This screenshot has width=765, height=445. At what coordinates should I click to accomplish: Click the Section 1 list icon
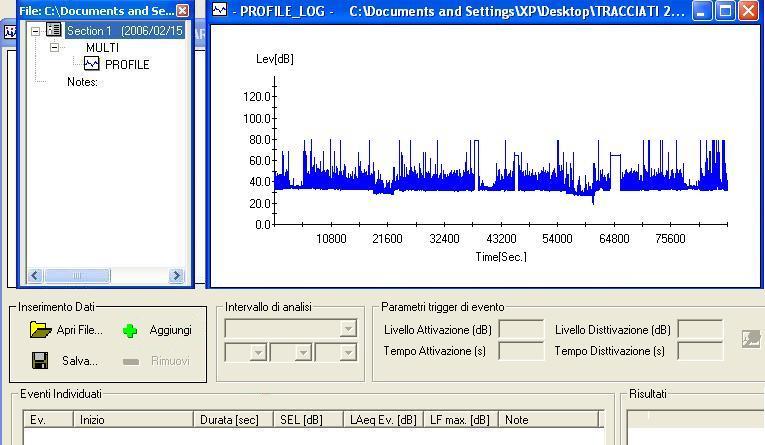pos(54,30)
